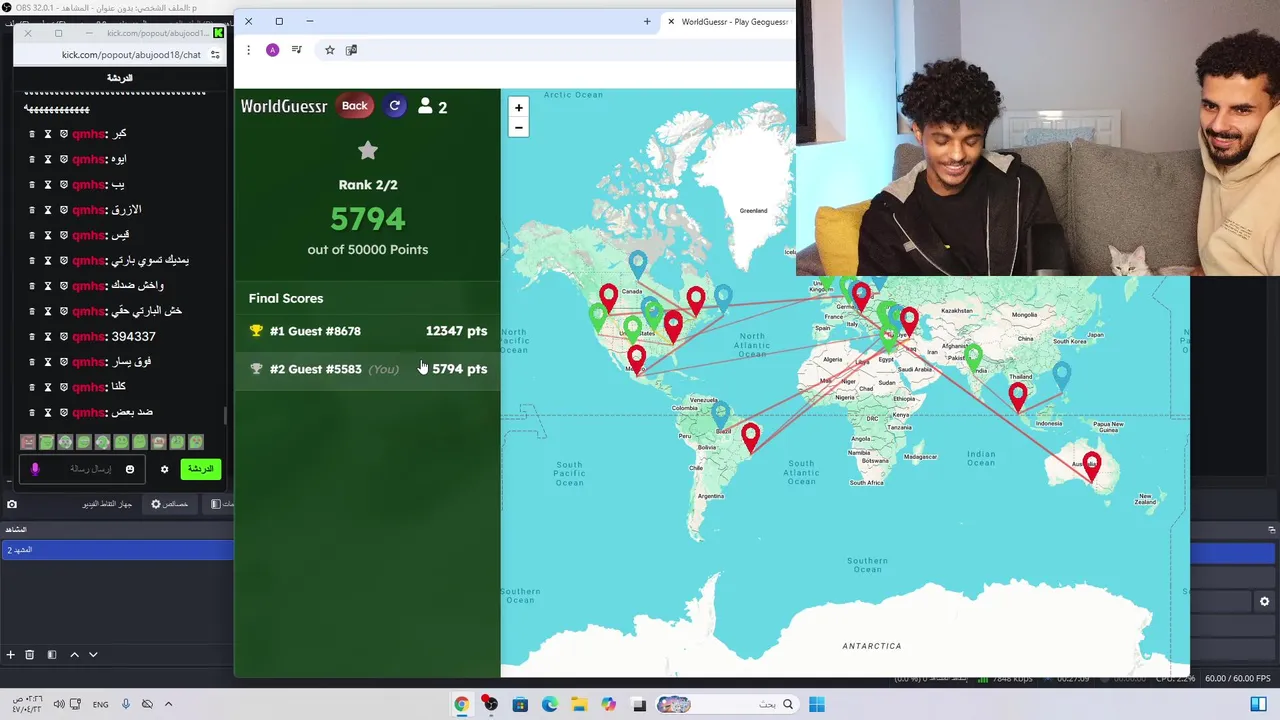Click the red pin on Brazil

point(750,438)
